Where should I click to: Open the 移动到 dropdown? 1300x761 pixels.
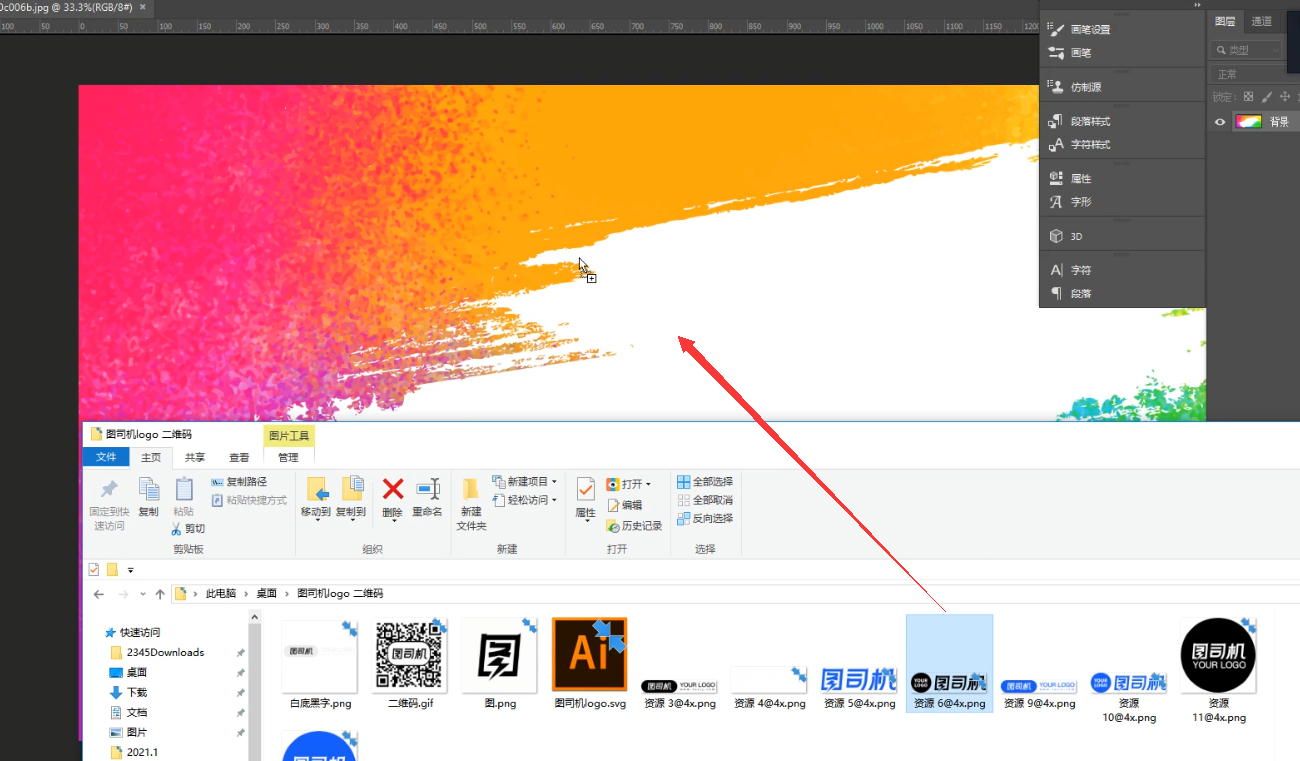(x=316, y=499)
